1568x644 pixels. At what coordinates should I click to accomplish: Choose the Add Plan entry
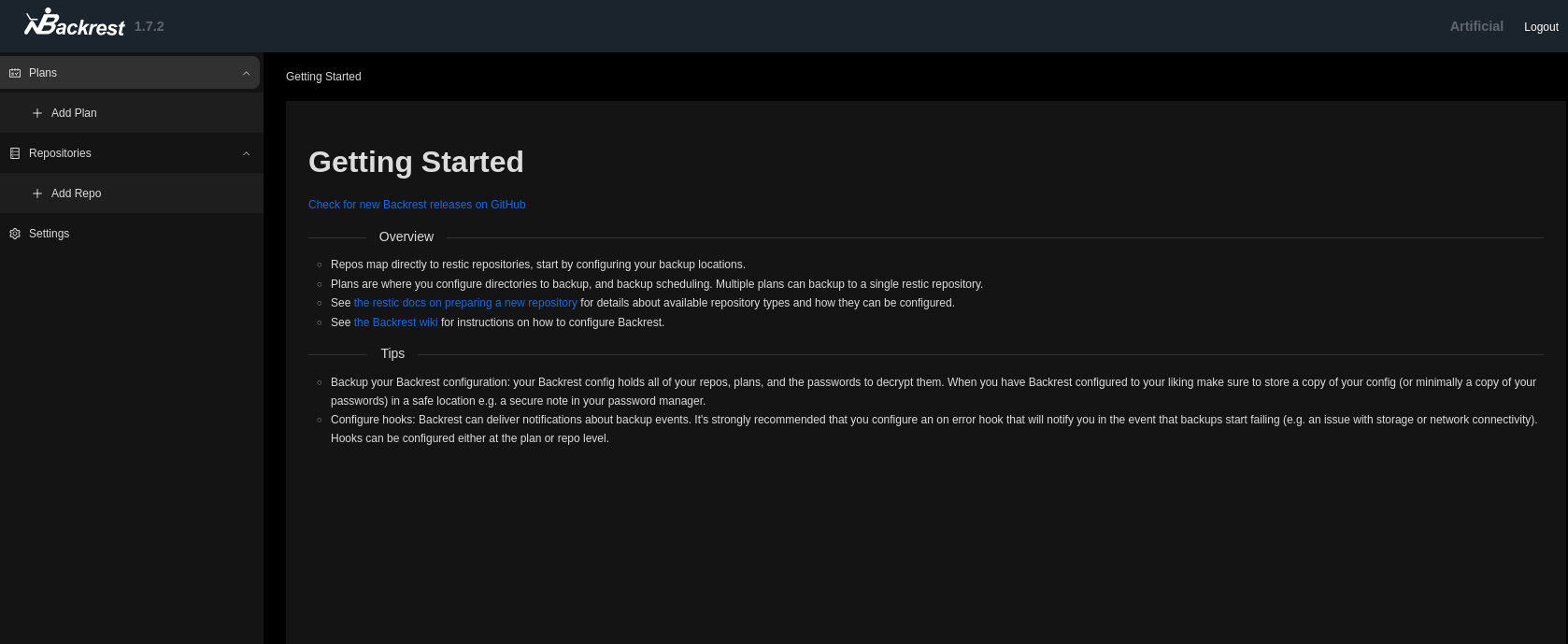pyautogui.click(x=74, y=113)
